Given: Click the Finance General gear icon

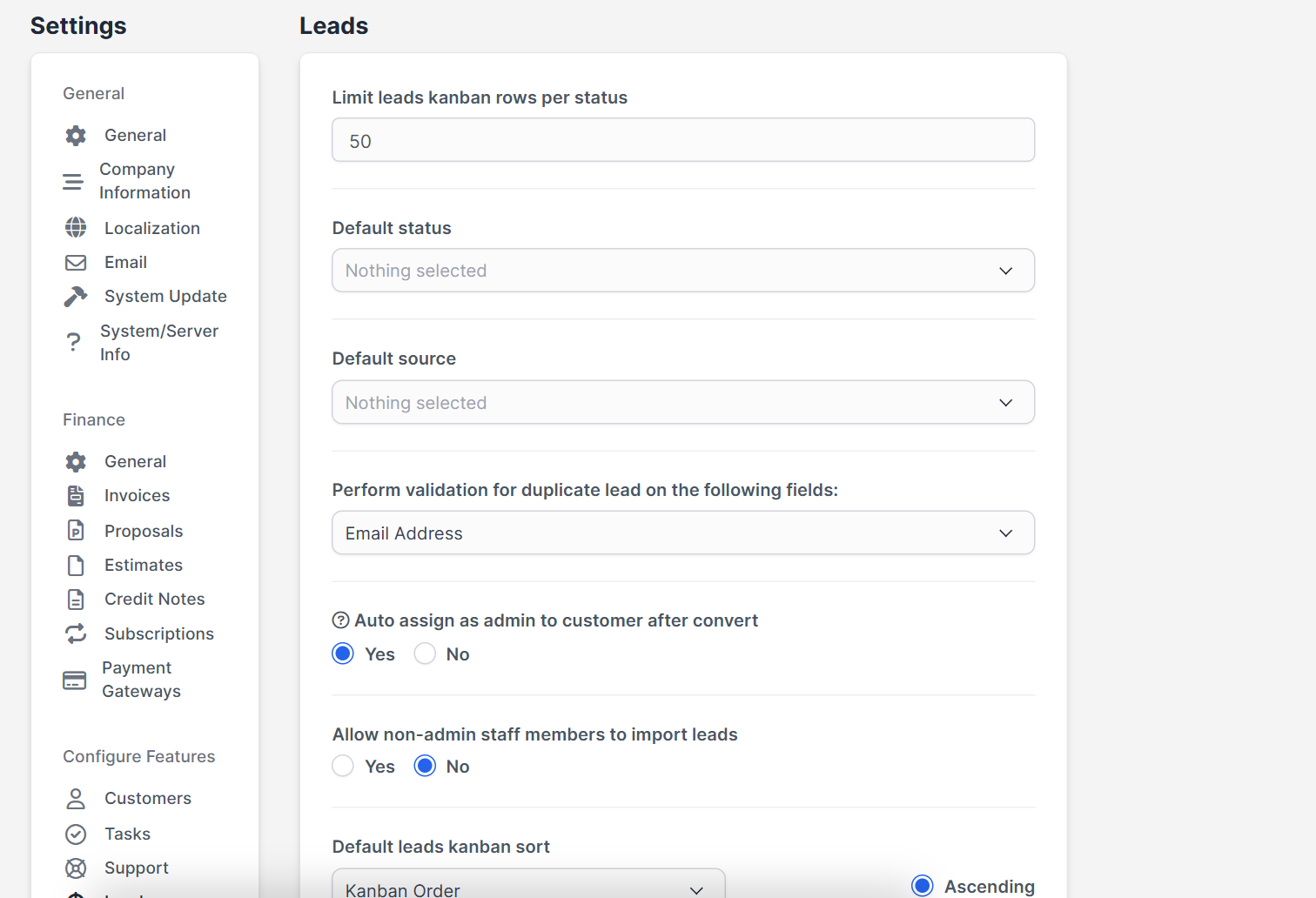Looking at the screenshot, I should [76, 462].
